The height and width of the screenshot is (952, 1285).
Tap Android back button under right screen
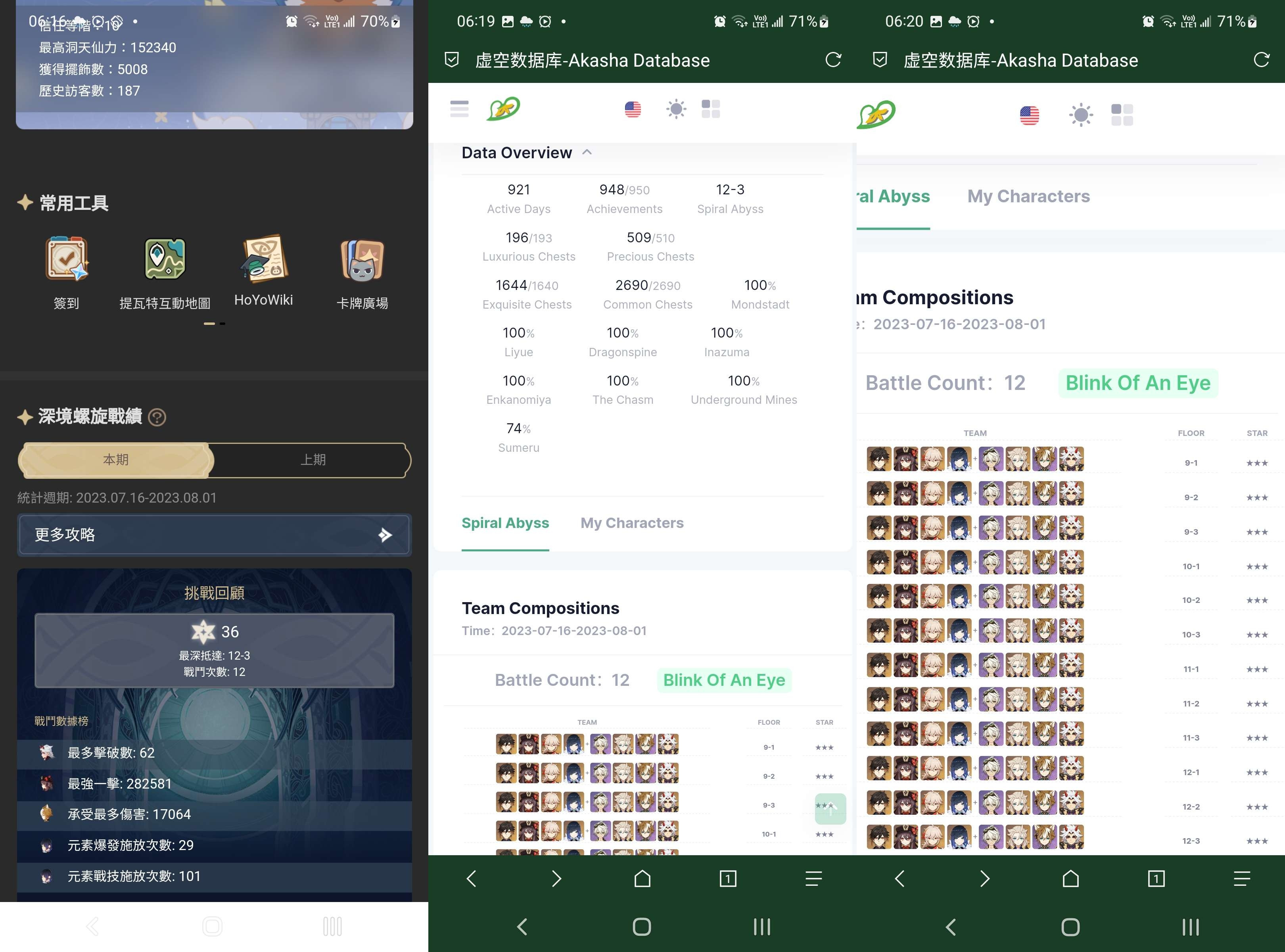coord(951,927)
